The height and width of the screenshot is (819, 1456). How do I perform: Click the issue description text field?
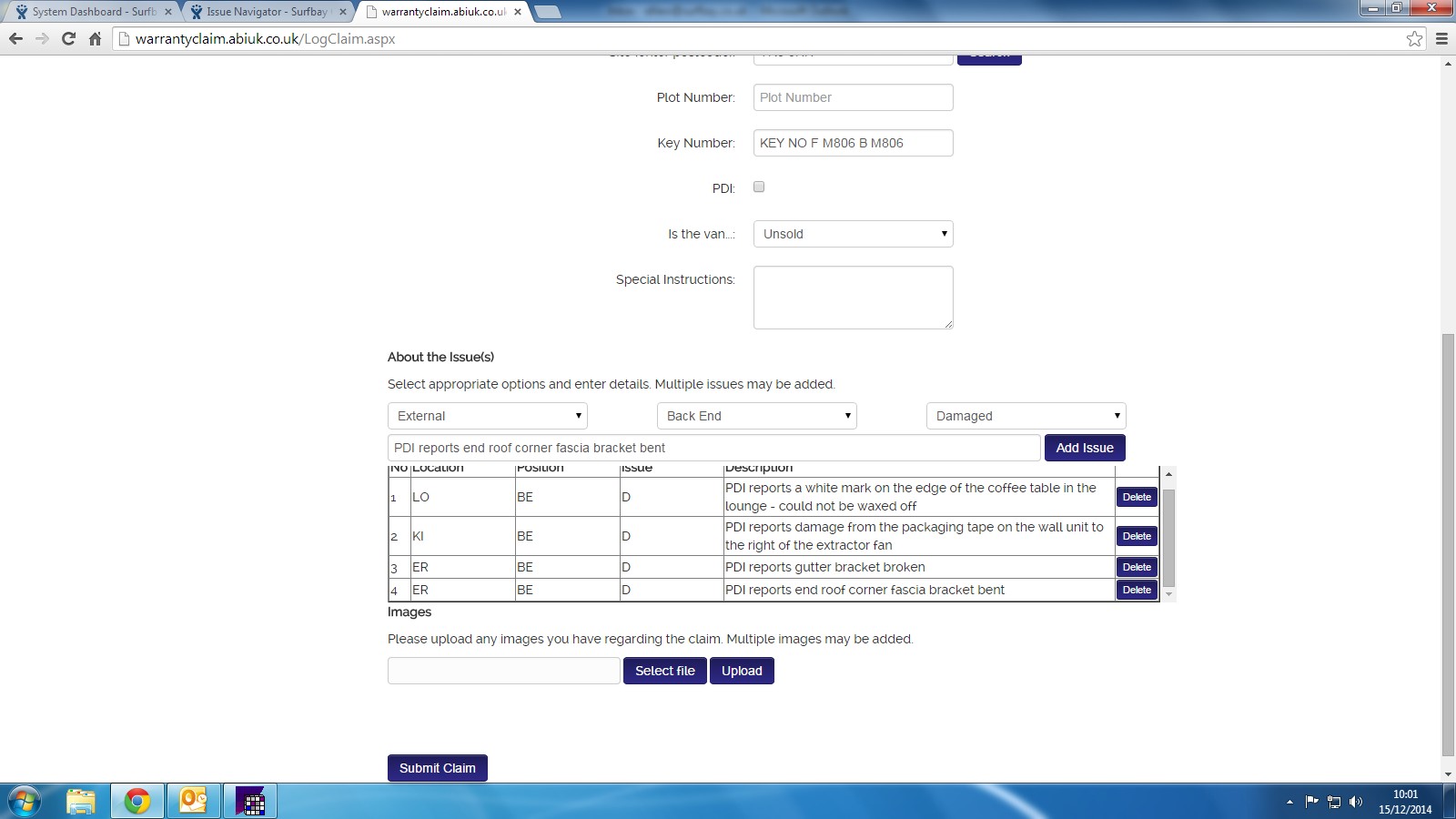tap(714, 448)
